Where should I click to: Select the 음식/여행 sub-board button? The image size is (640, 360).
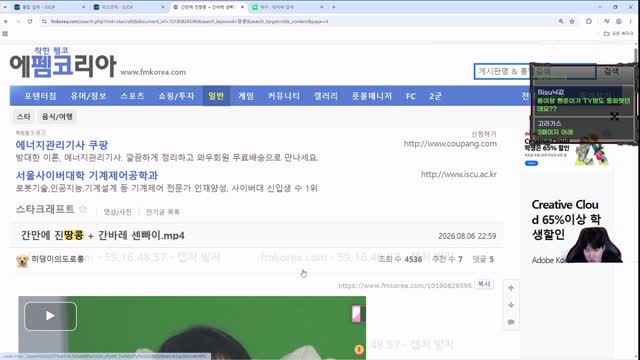[x=57, y=116]
